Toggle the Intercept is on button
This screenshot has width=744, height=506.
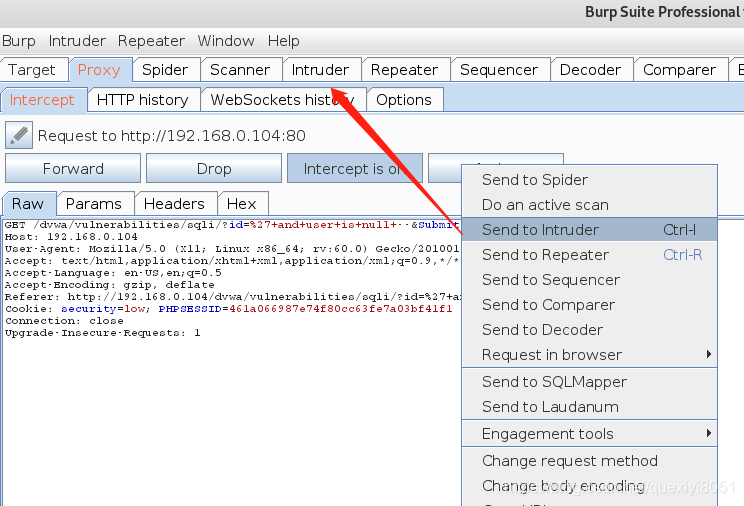[355, 169]
